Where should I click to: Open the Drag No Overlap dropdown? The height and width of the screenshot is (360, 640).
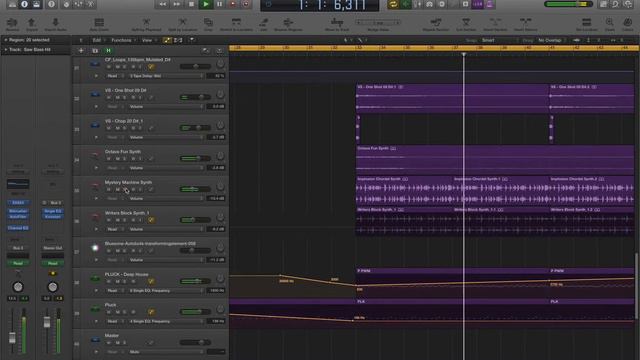[553, 40]
